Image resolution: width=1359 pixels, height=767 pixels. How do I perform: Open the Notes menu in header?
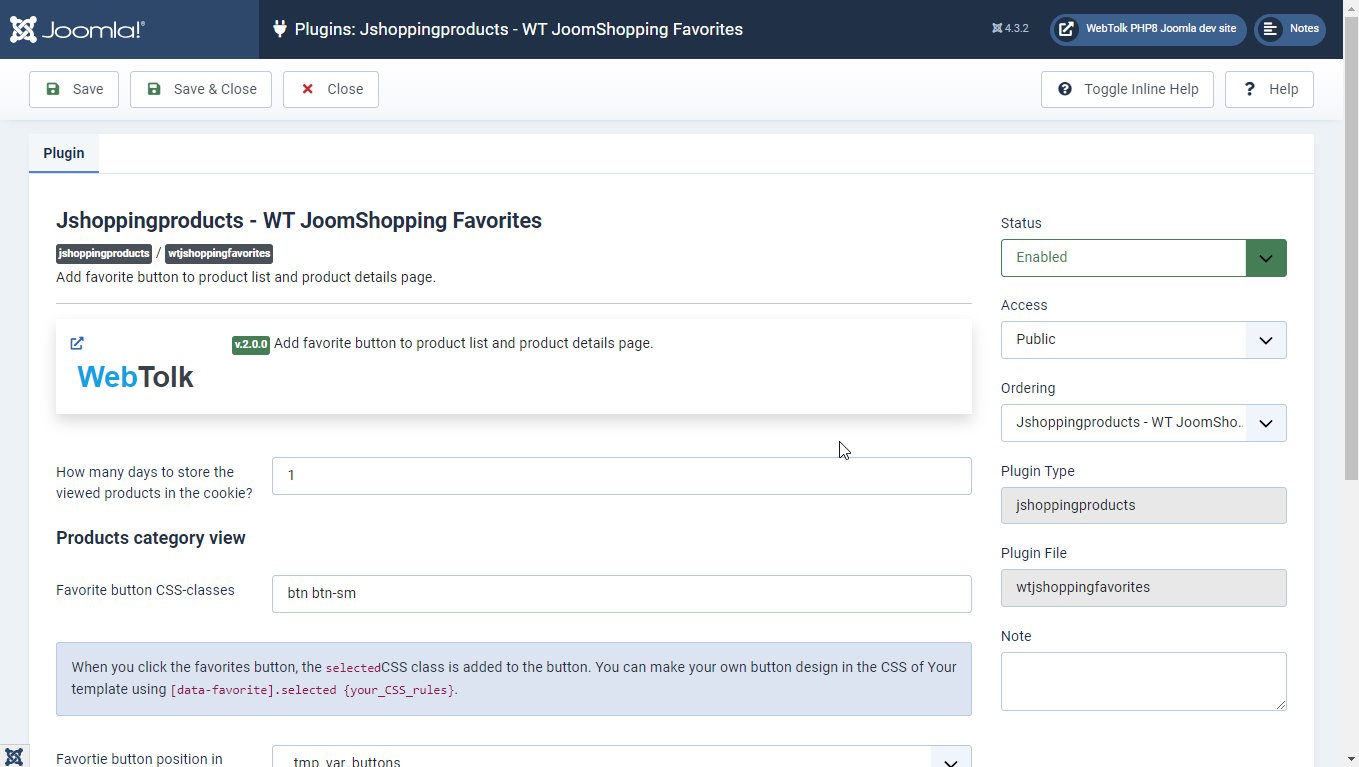pyautogui.click(x=1290, y=29)
